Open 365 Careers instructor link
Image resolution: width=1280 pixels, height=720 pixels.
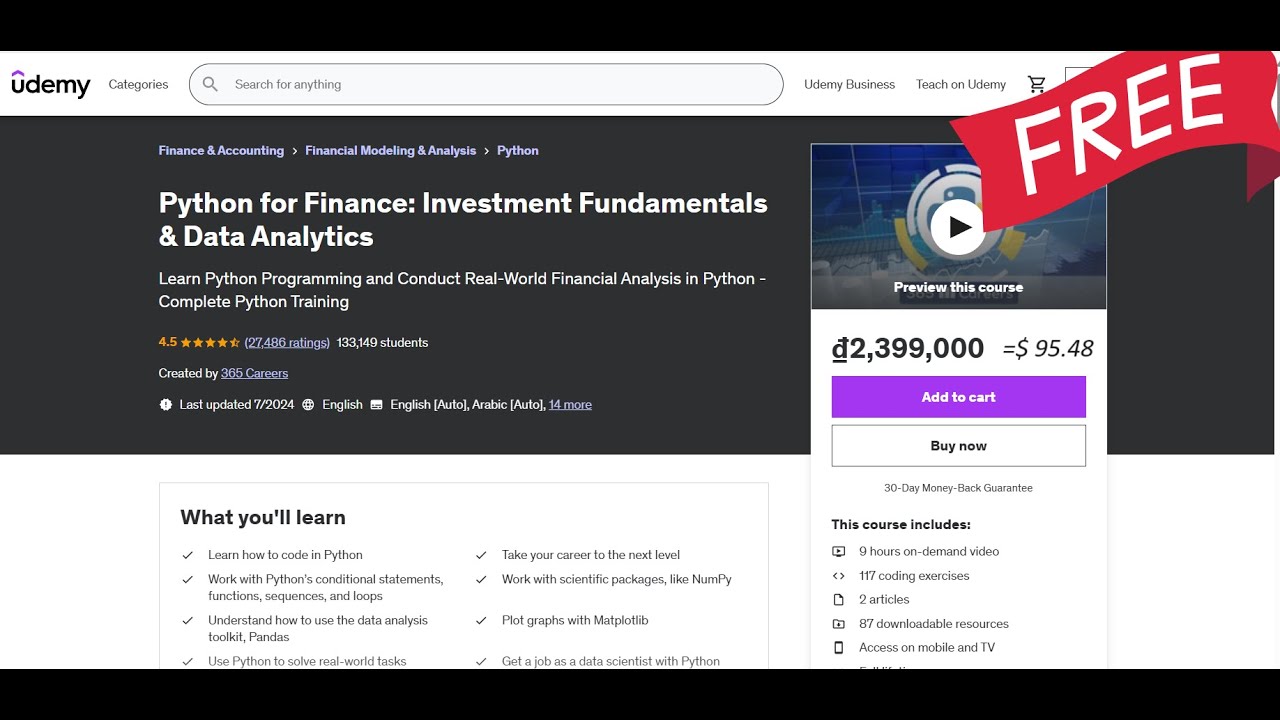pos(254,373)
